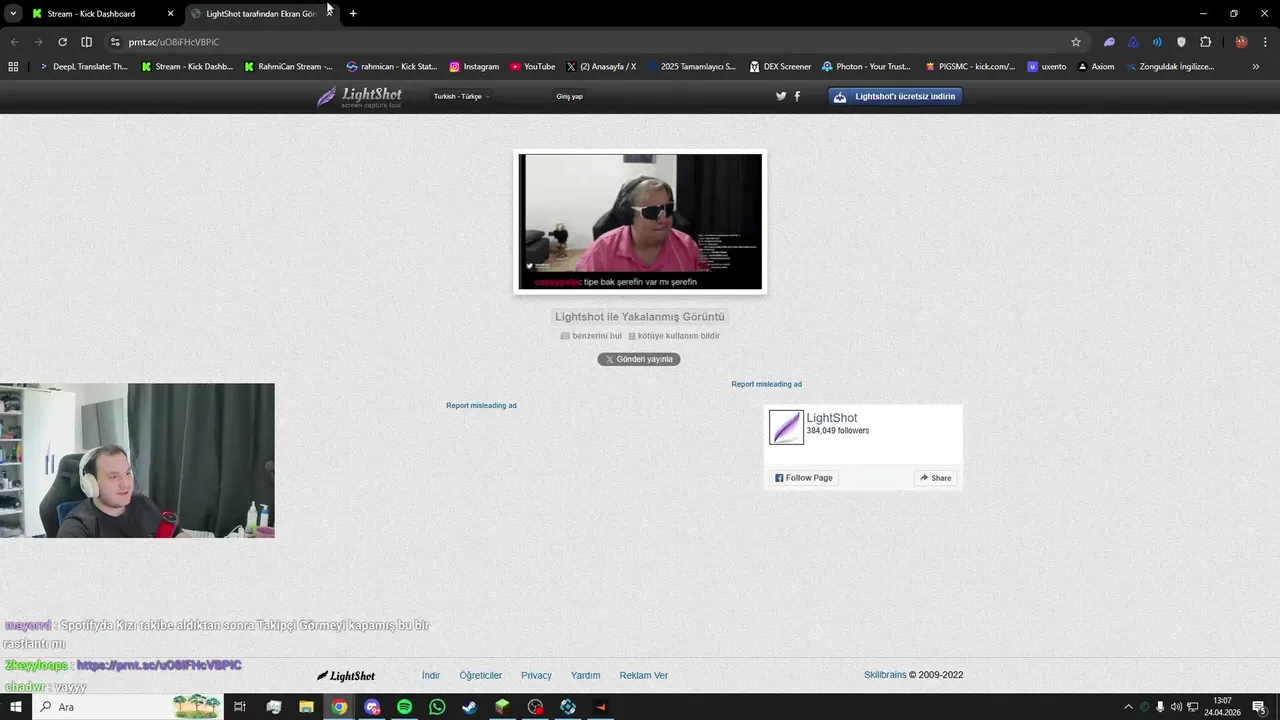Open Task View on the taskbar
The width and height of the screenshot is (1280, 720).
point(240,707)
